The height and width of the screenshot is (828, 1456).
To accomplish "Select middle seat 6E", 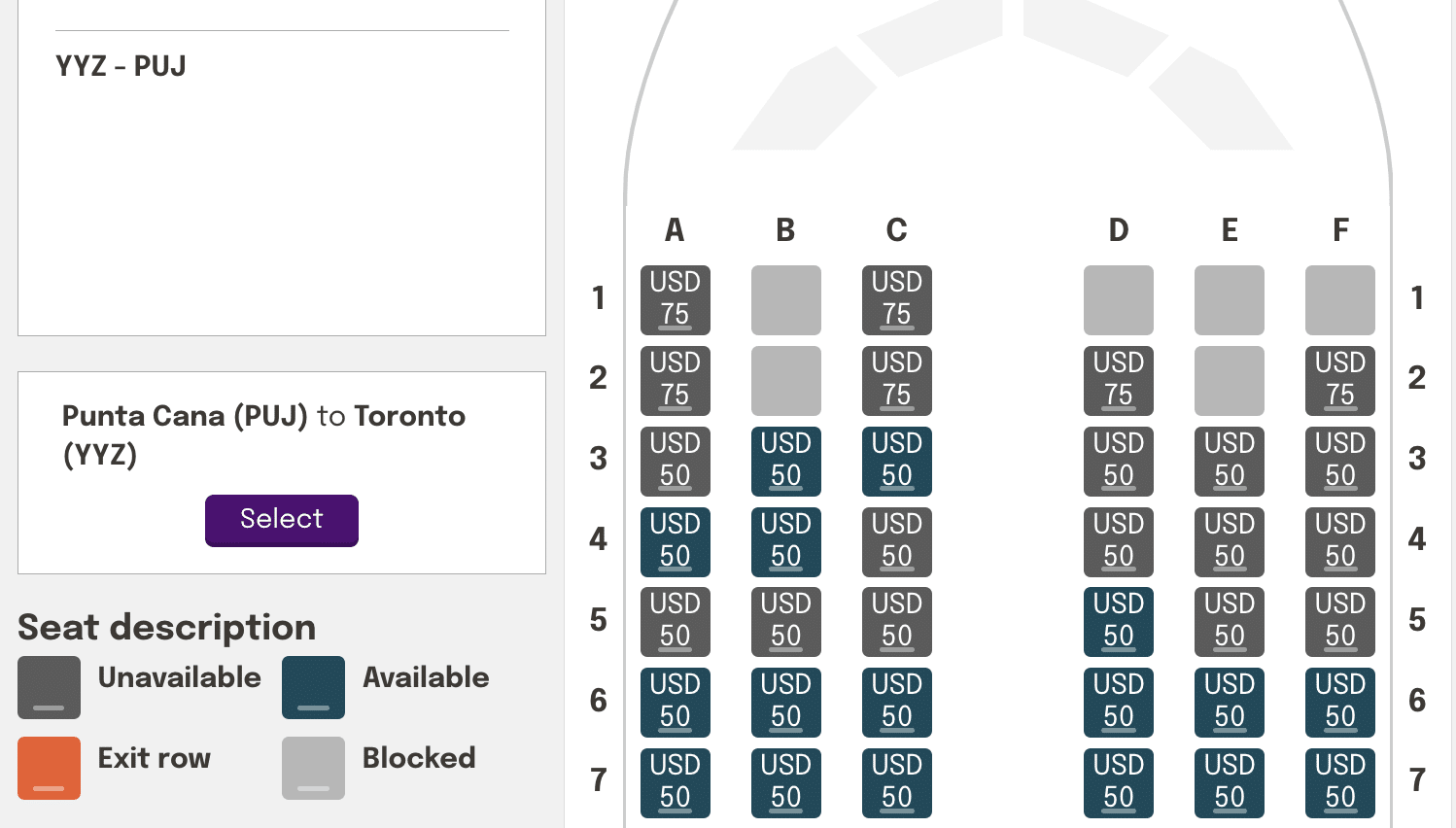I will point(1229,702).
